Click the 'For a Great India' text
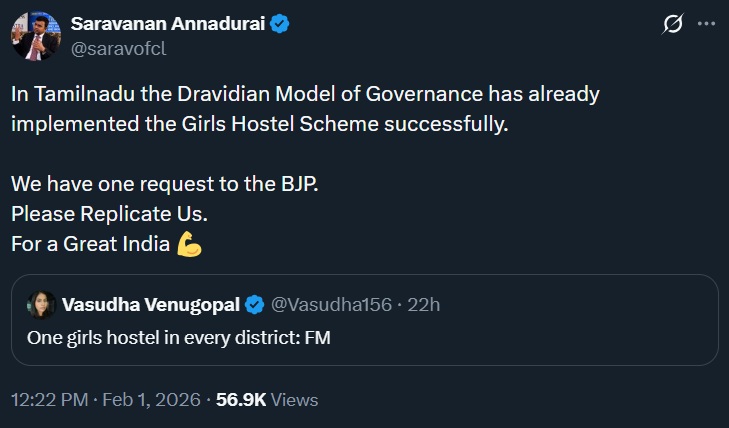 click(90, 244)
